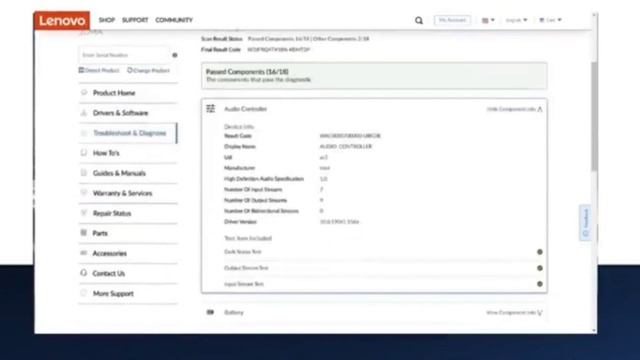
Task: Click the Battery component title
Action: pyautogui.click(x=234, y=313)
